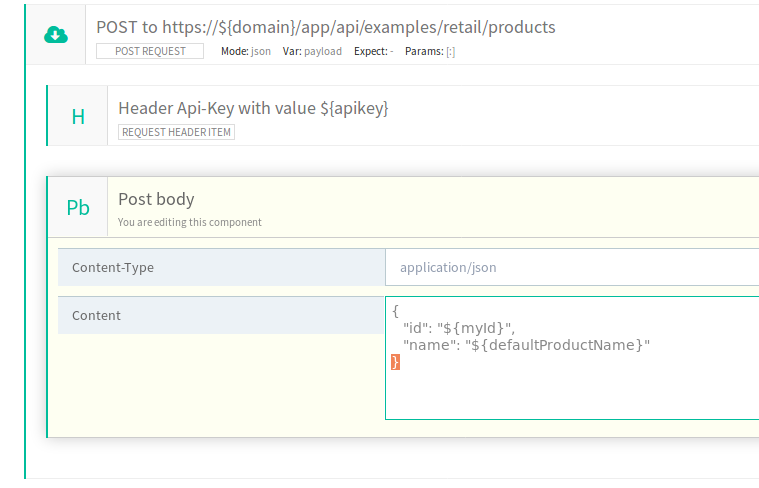Select the Header Api-Key component title
Viewport: 759px width, 488px height.
pos(253,108)
